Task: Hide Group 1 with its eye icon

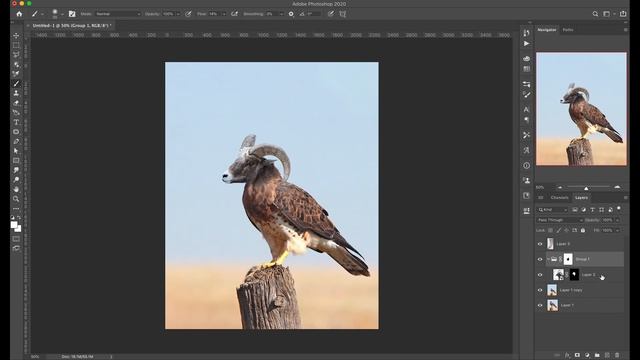Action: click(x=540, y=259)
